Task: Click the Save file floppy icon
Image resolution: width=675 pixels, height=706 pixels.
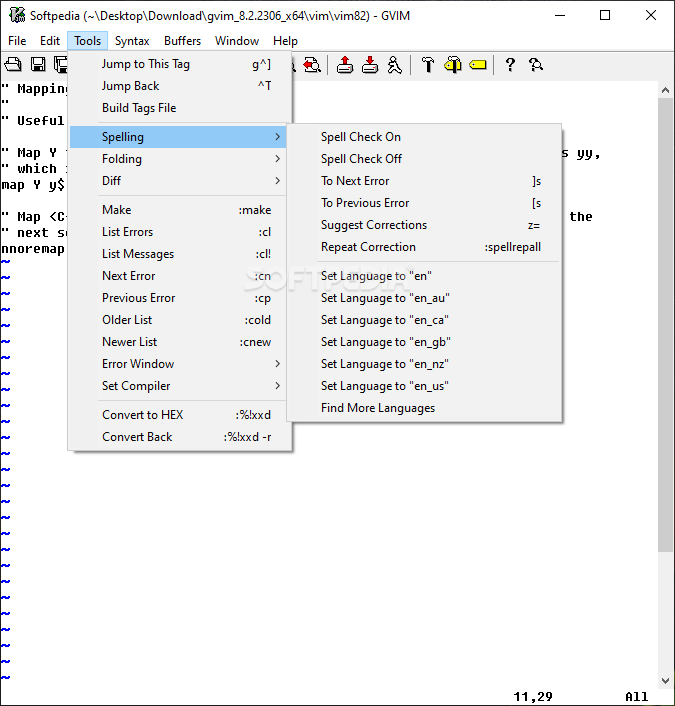Action: (x=38, y=65)
